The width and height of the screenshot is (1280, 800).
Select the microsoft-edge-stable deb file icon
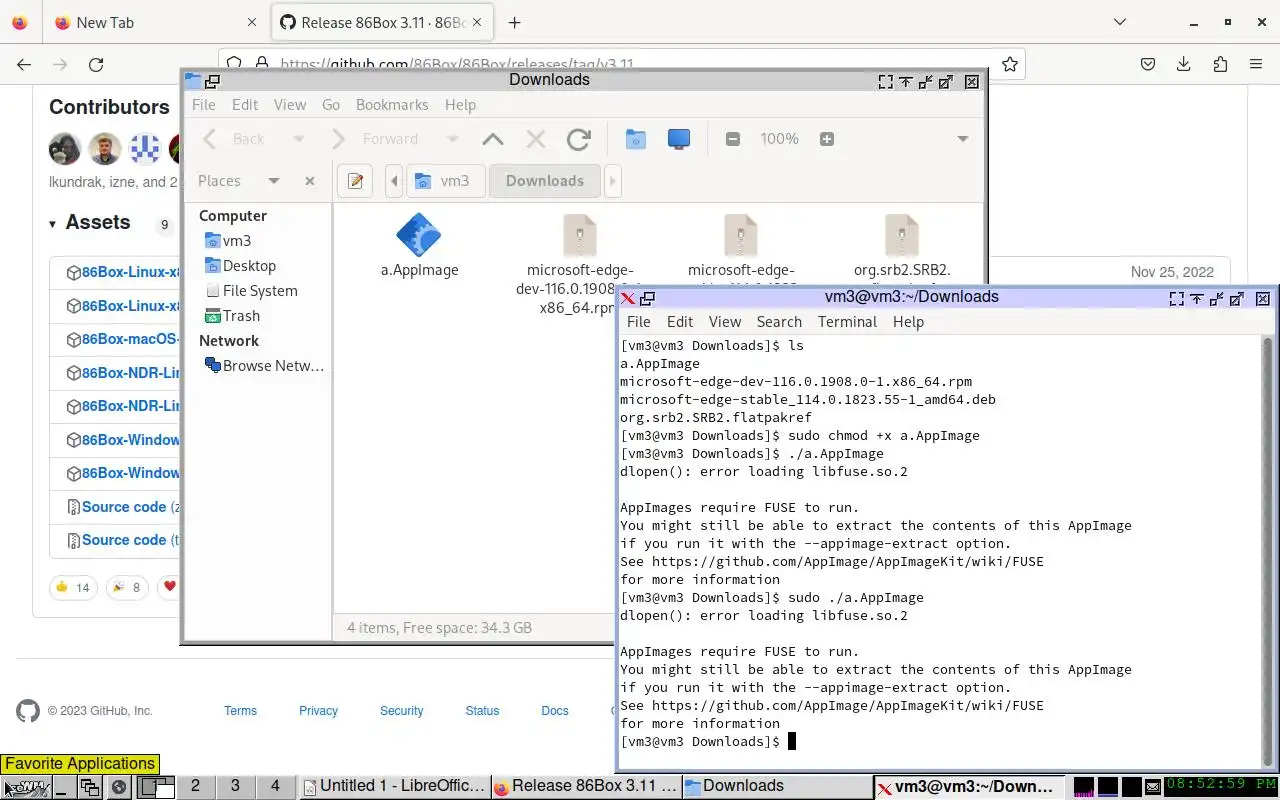coord(741,236)
